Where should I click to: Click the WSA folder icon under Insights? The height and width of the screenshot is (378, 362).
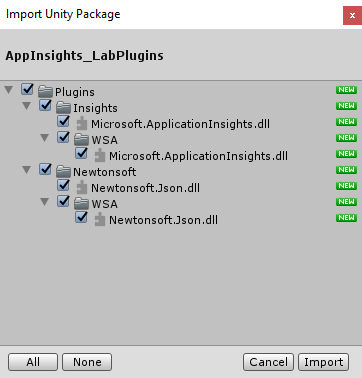click(81, 139)
